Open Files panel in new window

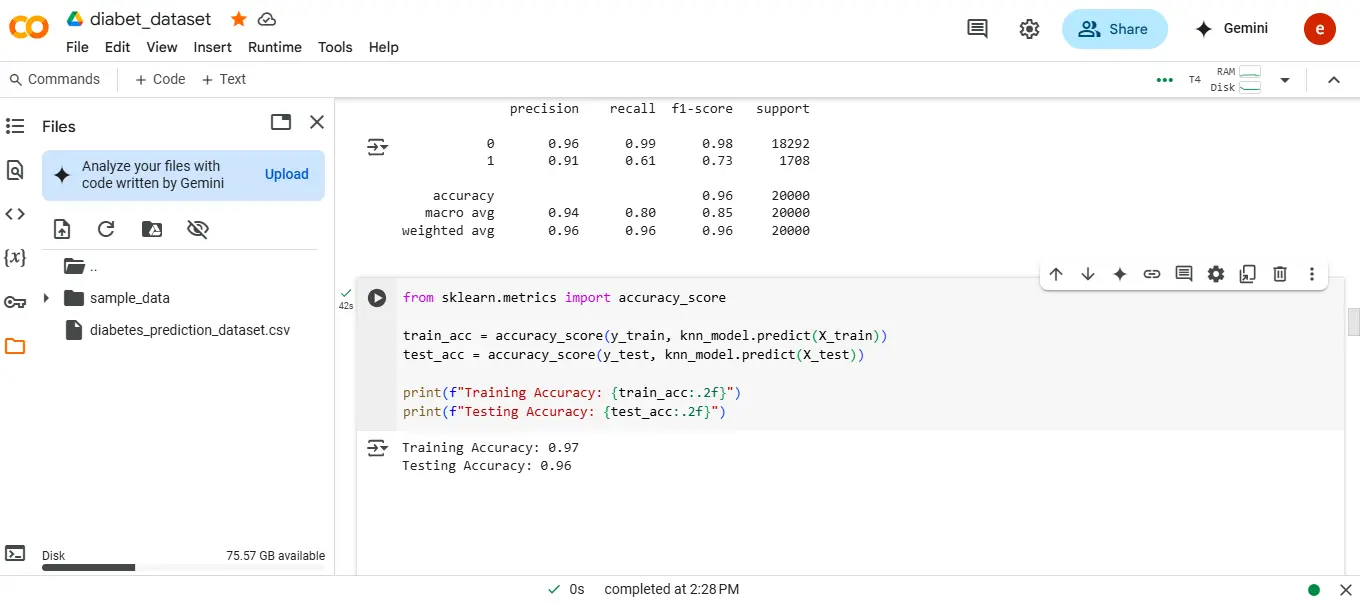(281, 122)
